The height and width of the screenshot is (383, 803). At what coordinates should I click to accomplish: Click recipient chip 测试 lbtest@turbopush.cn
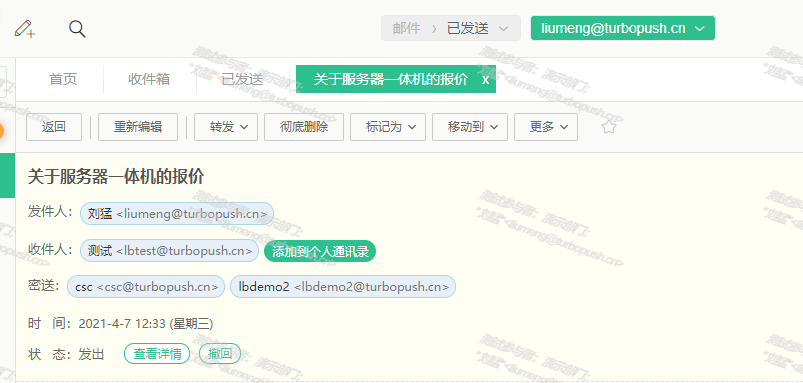tap(170, 251)
